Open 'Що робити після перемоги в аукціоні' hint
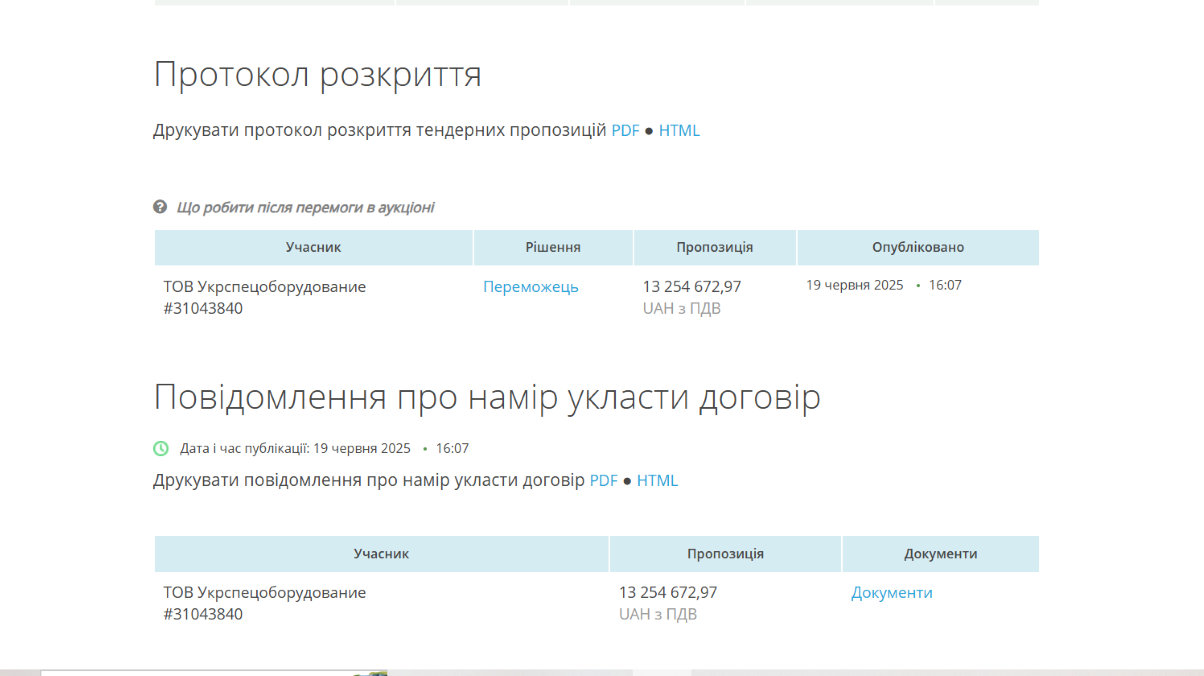Image resolution: width=1204 pixels, height=676 pixels. (x=305, y=207)
